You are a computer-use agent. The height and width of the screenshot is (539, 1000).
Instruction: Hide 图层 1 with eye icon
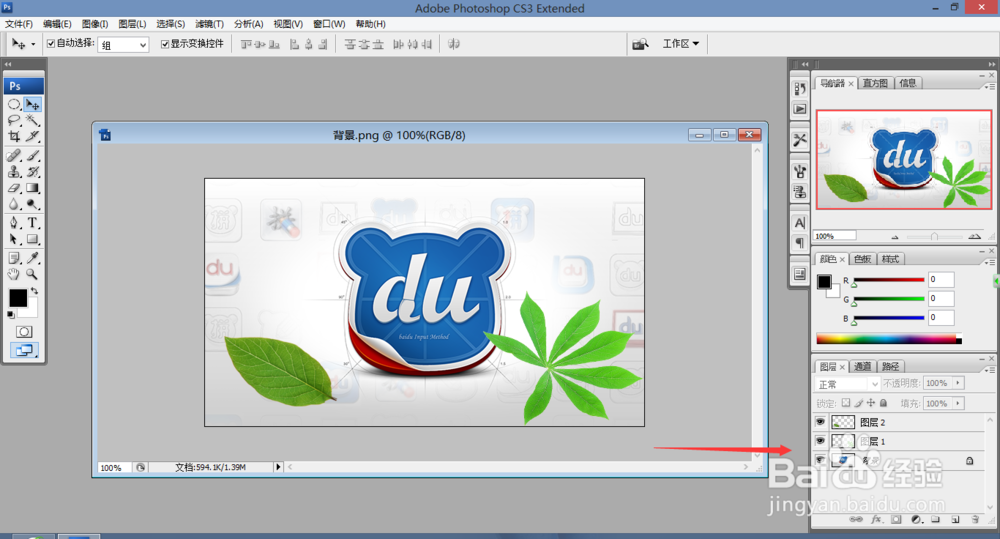pyautogui.click(x=820, y=441)
